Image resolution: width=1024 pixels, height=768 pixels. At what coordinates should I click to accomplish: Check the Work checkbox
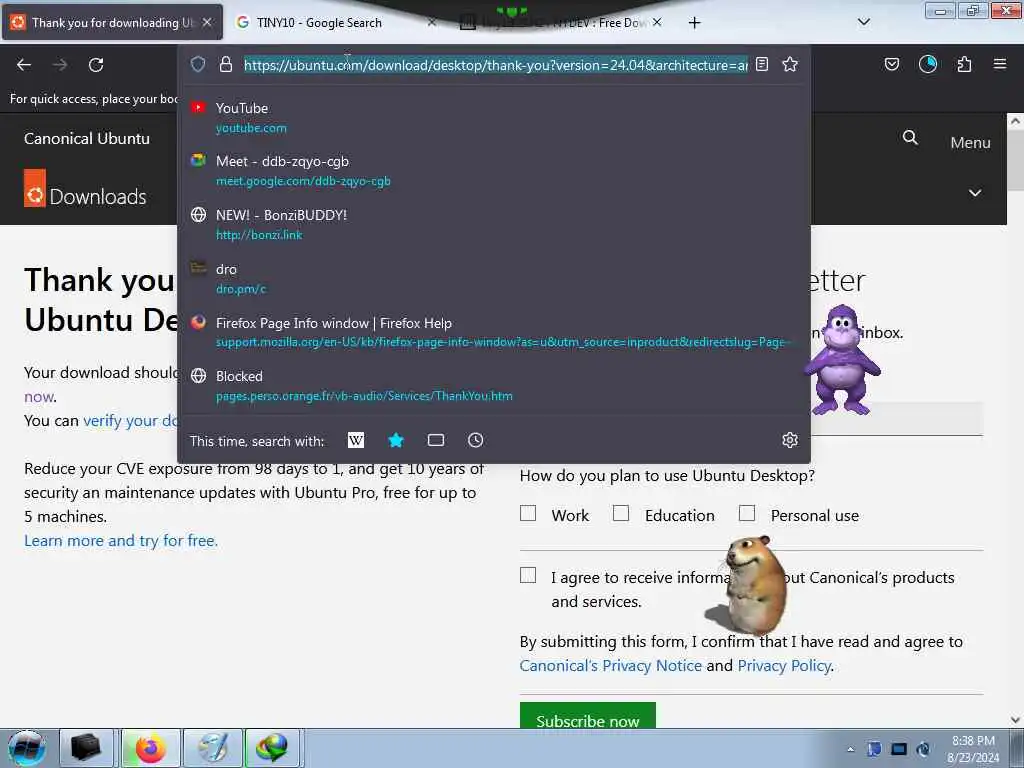(528, 513)
